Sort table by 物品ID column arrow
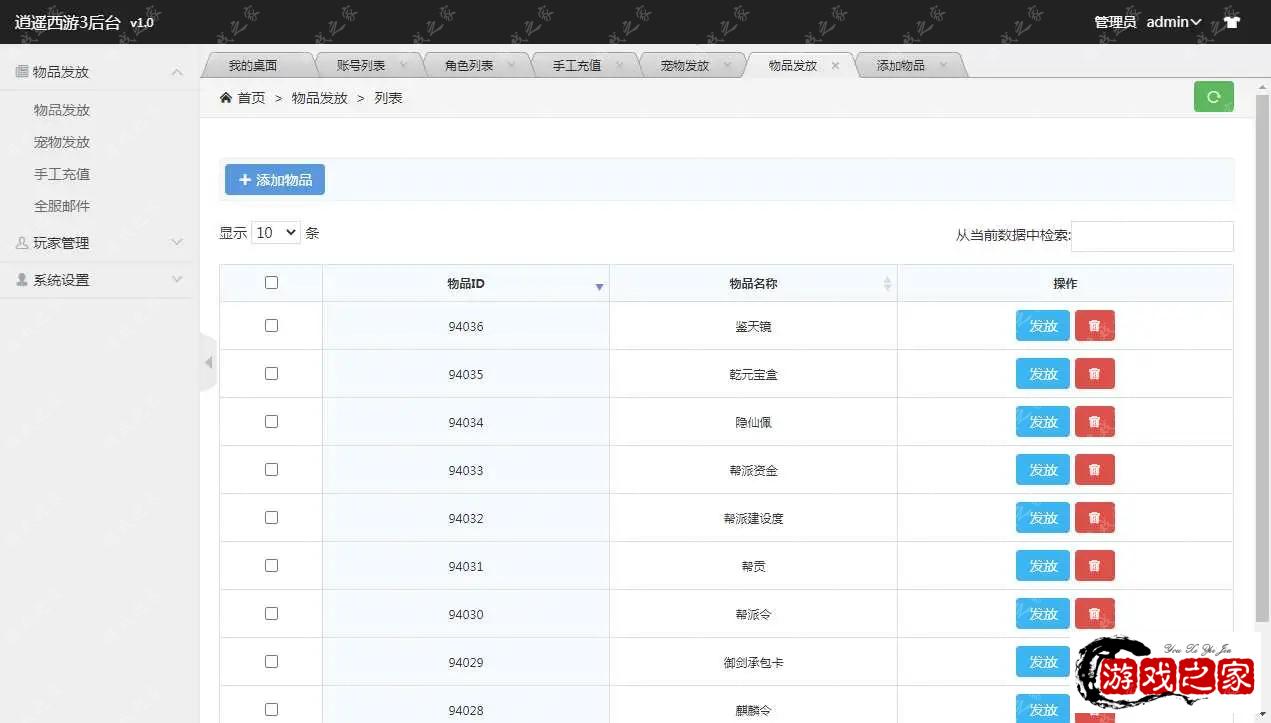 (599, 286)
